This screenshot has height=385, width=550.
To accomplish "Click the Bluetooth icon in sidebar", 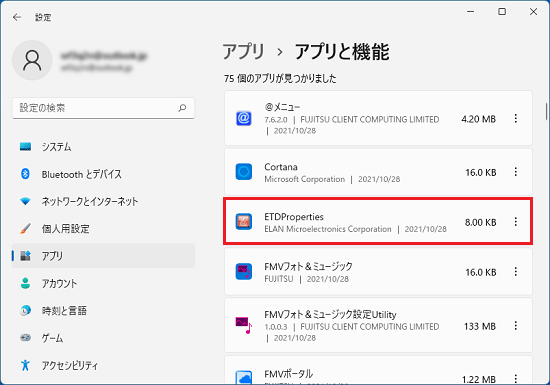I will pos(25,174).
